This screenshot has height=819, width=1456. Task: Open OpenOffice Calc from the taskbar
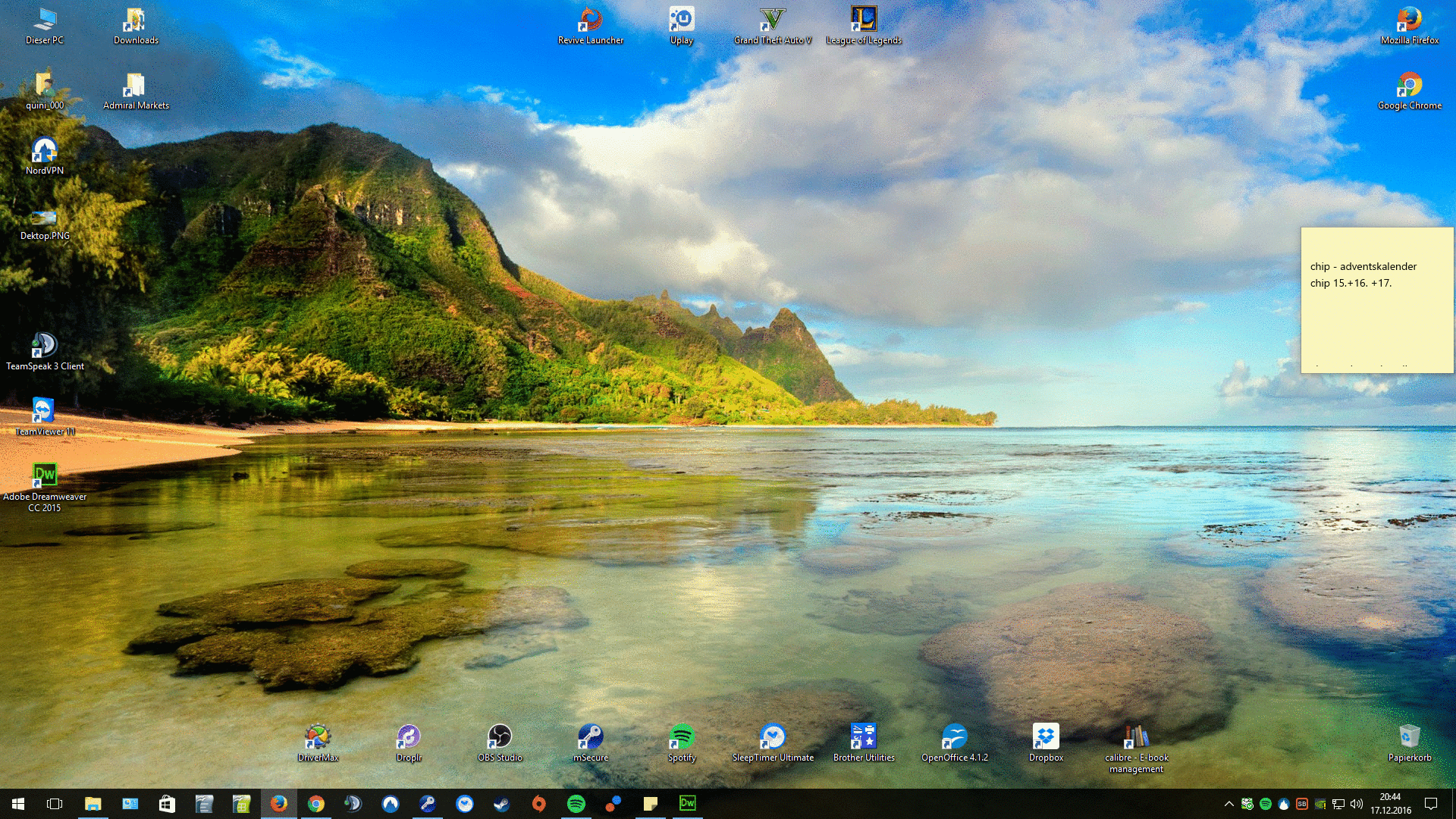pyautogui.click(x=241, y=804)
